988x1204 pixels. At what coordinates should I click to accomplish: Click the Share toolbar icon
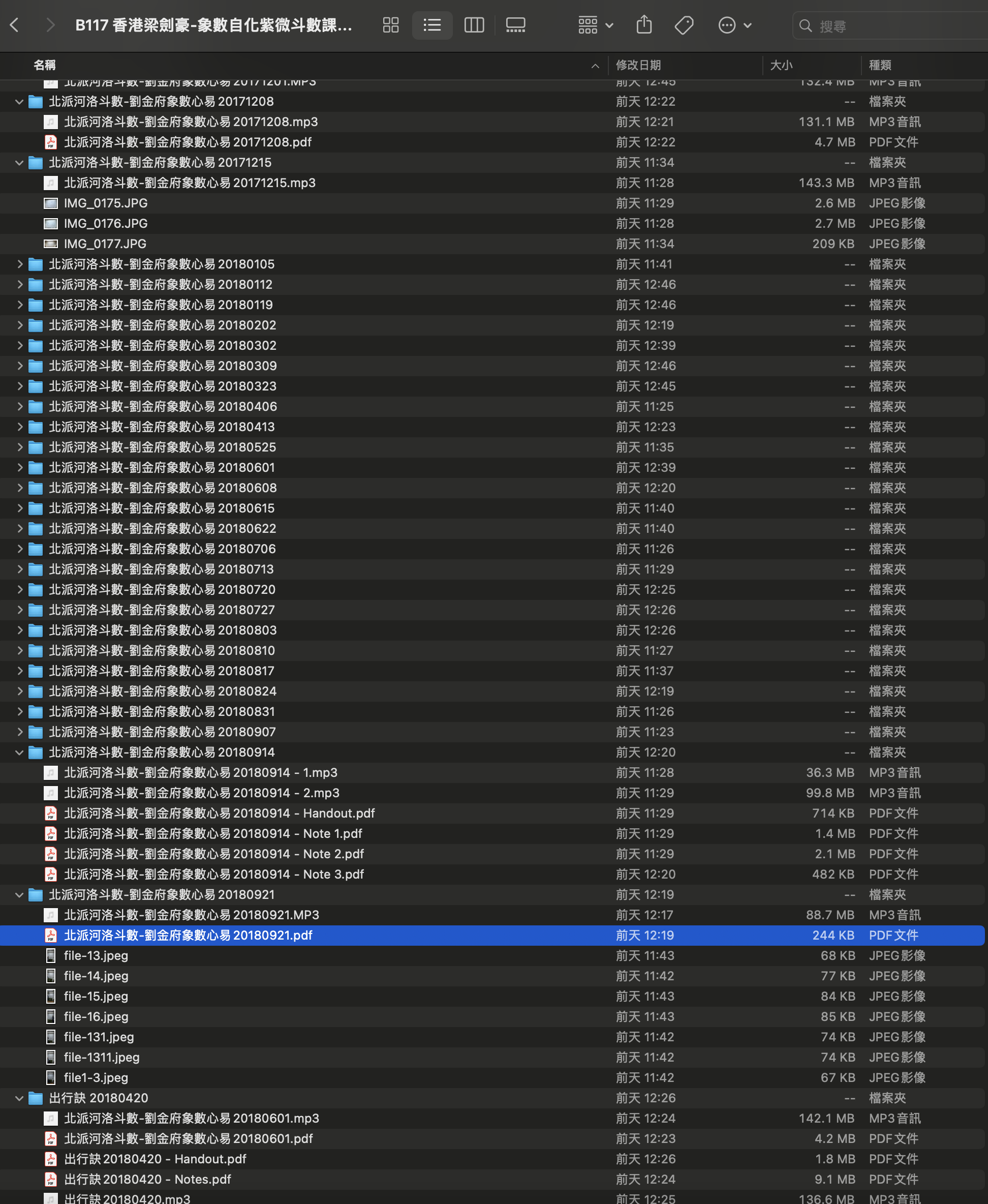click(x=644, y=25)
